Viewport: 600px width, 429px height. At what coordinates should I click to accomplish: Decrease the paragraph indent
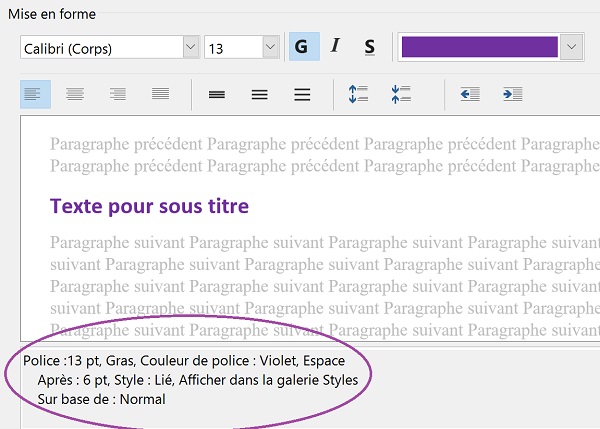(470, 94)
